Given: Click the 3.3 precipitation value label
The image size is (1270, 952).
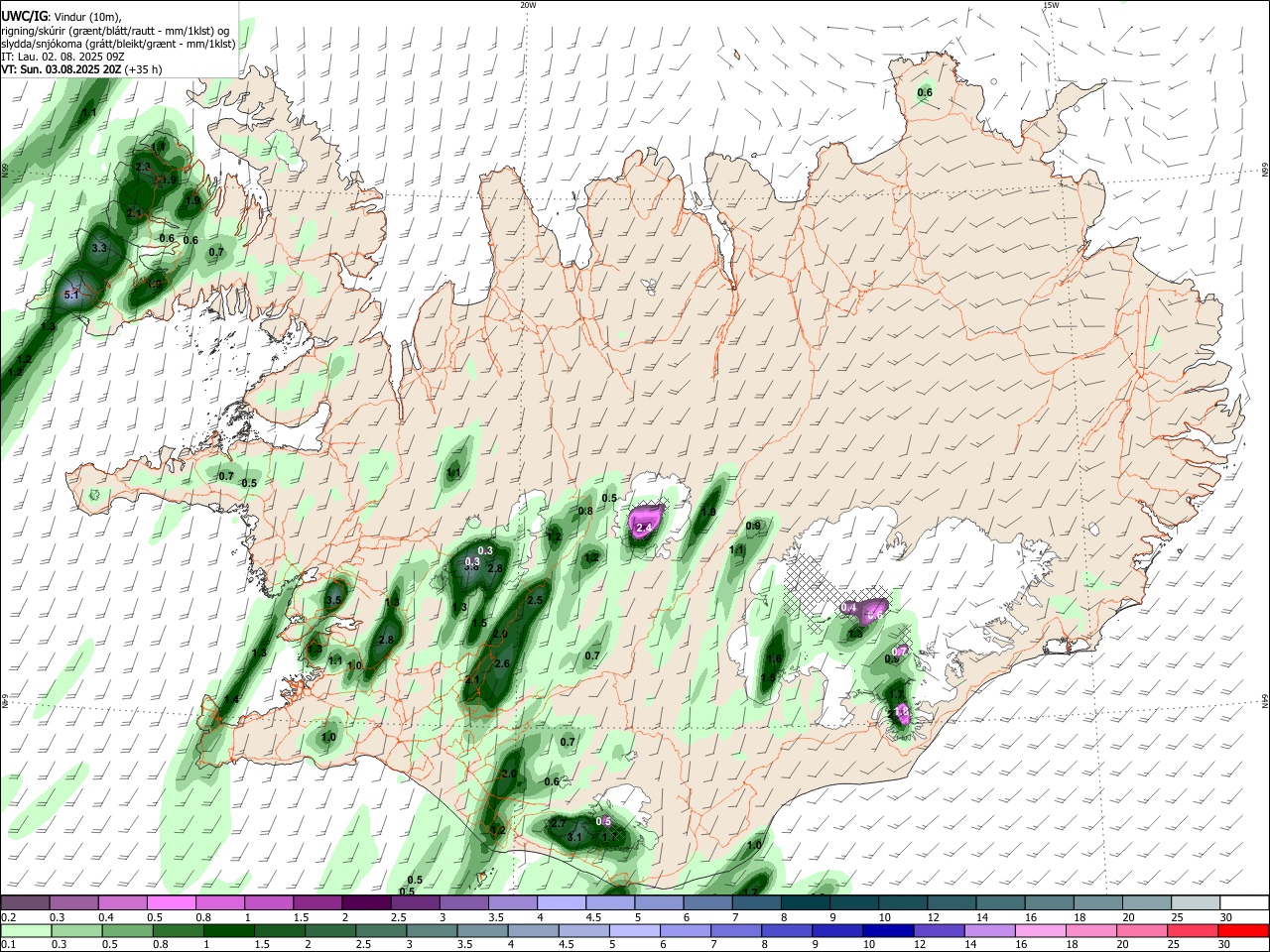Looking at the screenshot, I should coord(98,248).
